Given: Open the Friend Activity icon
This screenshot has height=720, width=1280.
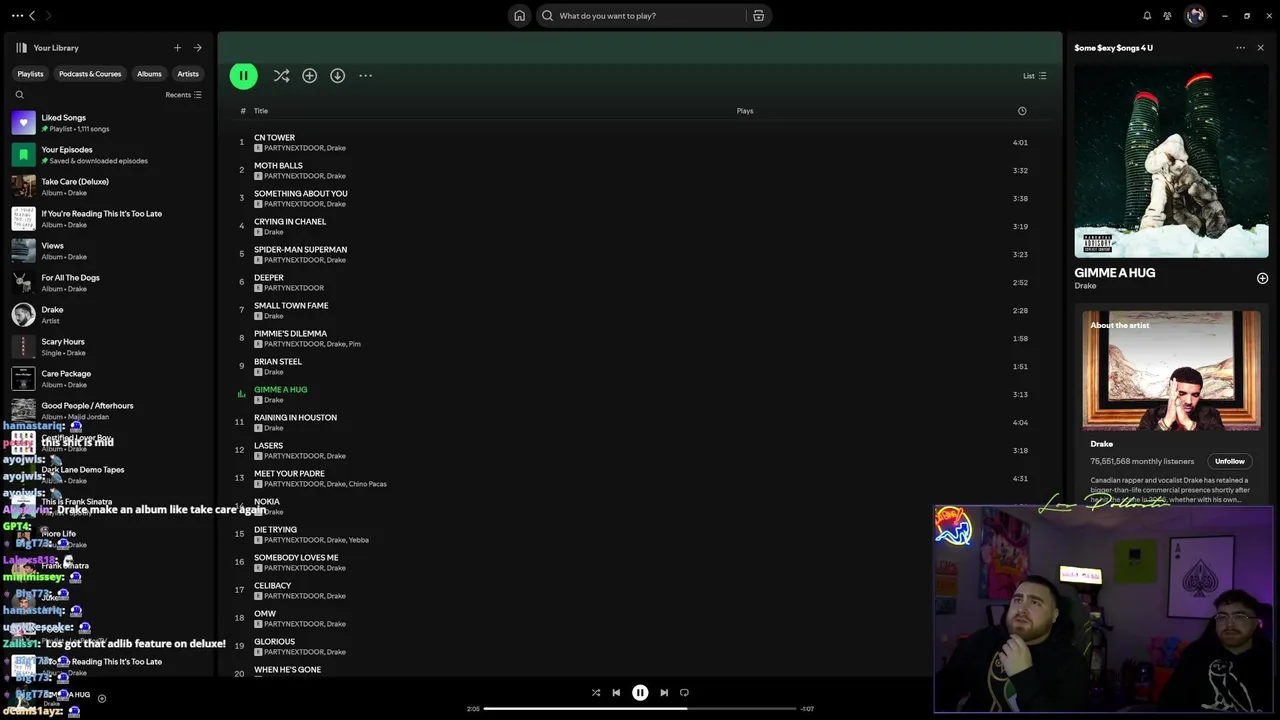Looking at the screenshot, I should point(1167,15).
